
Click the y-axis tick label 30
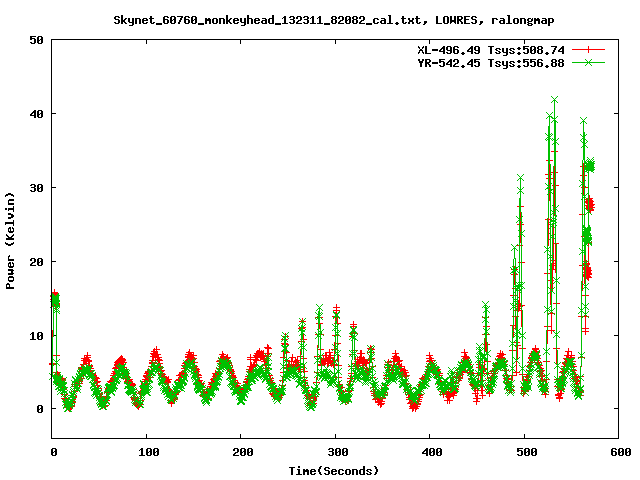(x=36, y=188)
